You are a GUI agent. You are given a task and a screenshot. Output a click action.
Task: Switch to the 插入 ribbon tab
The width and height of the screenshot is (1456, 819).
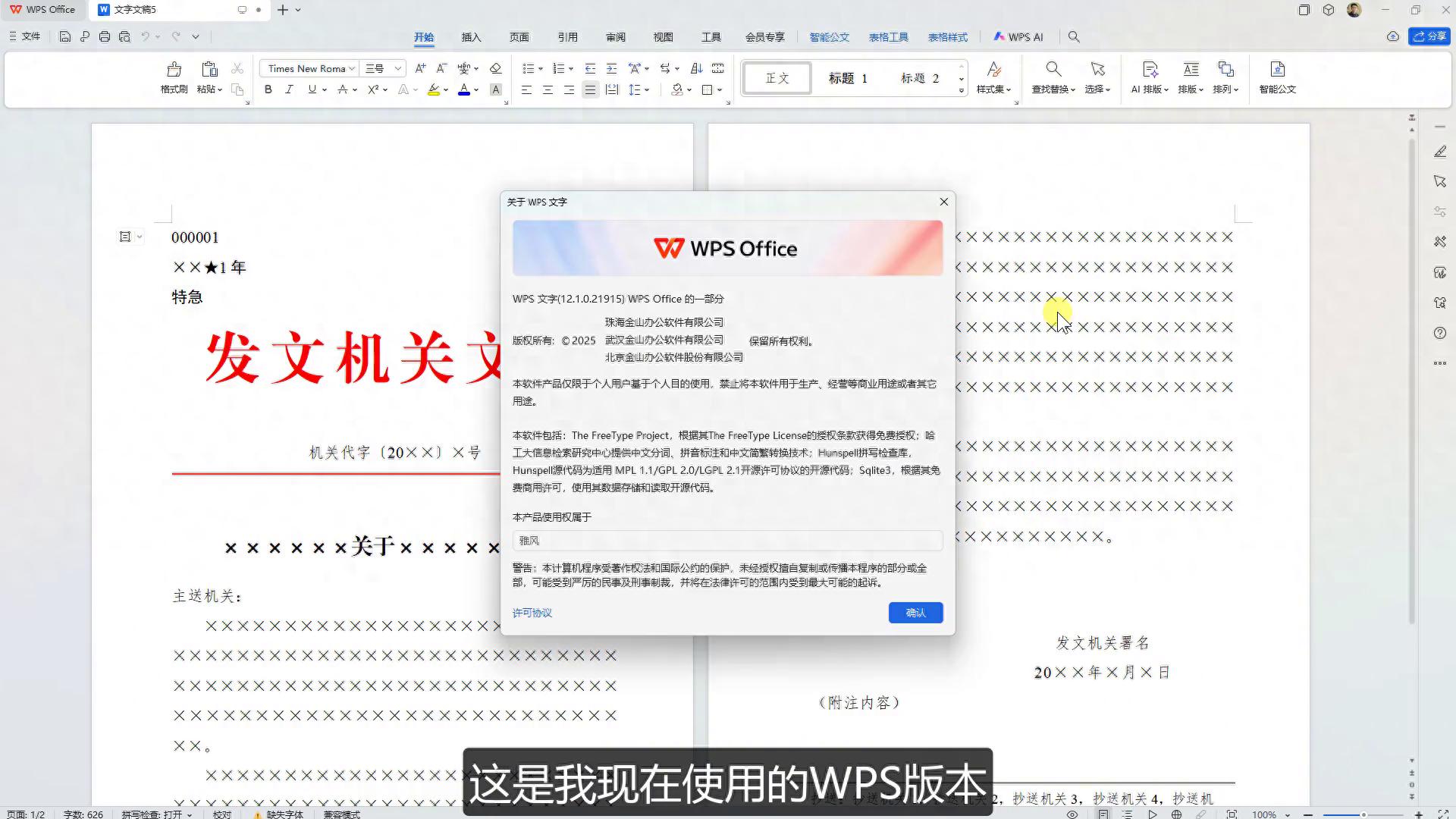[x=472, y=36]
